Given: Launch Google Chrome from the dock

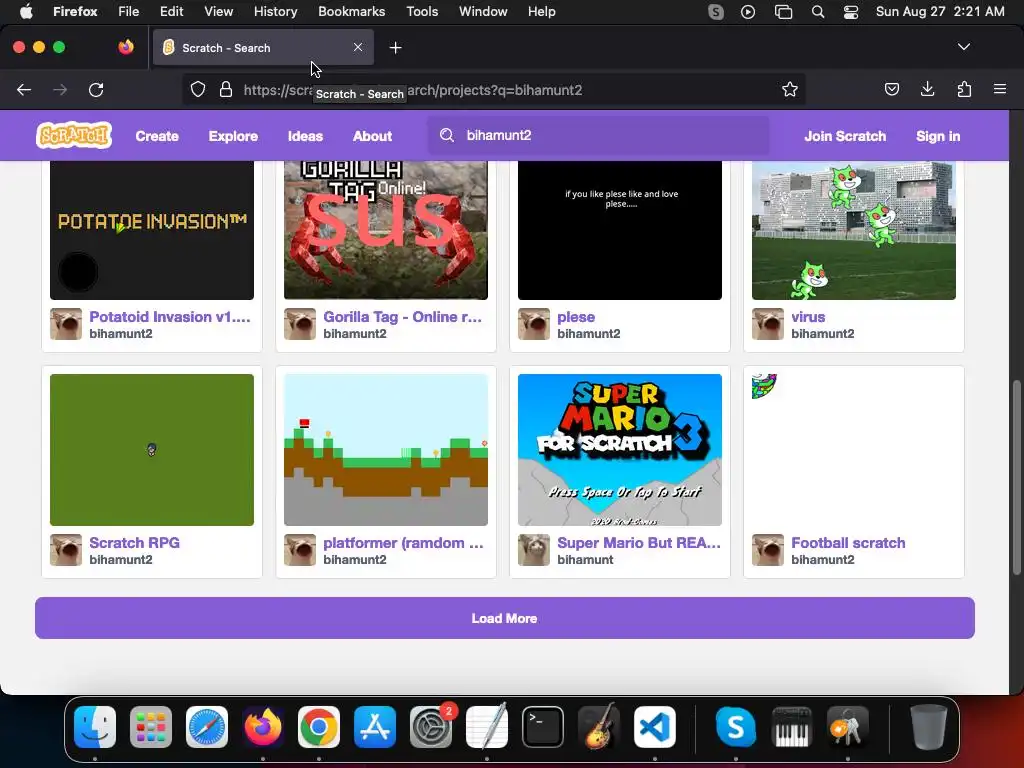Looking at the screenshot, I should (x=319, y=727).
